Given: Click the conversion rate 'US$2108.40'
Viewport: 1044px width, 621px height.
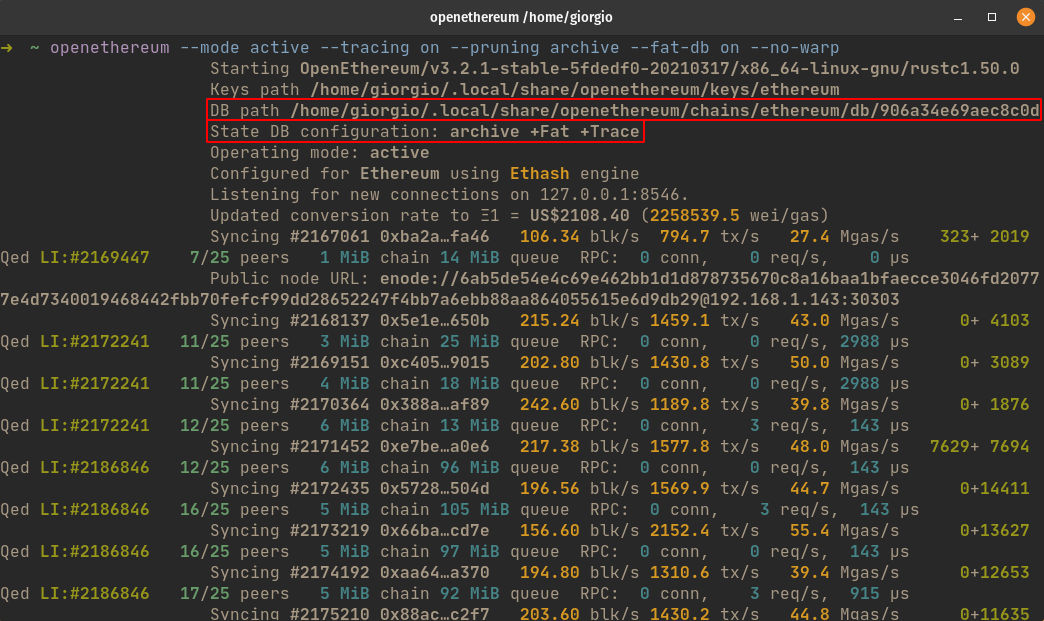Looking at the screenshot, I should (579, 216).
